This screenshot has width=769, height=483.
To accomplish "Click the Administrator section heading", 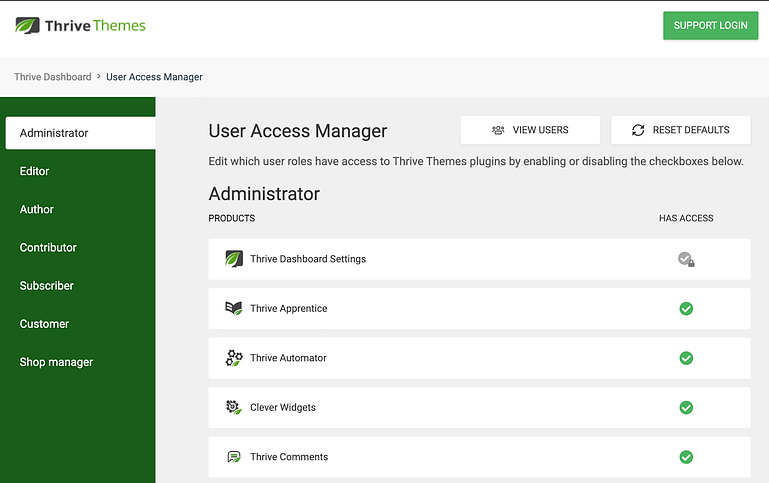I will point(264,194).
